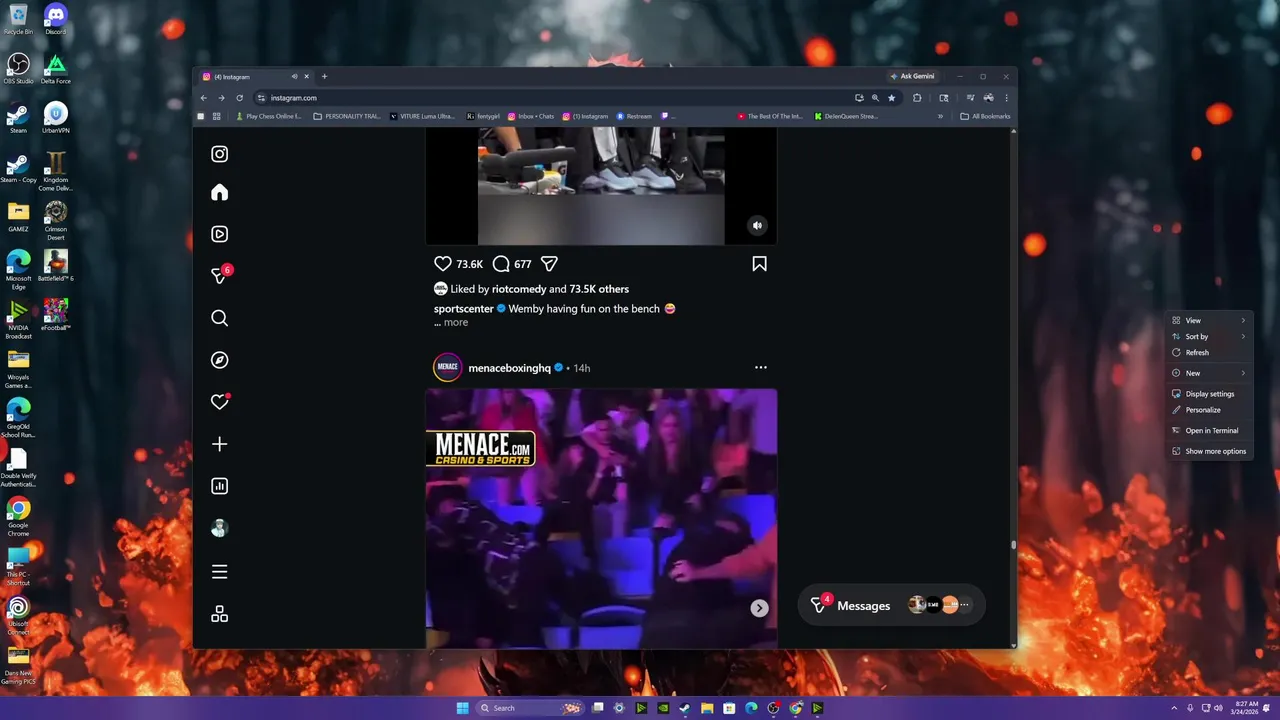Click the Instagram page vertical scrollbar
The height and width of the screenshot is (720, 1280).
(1013, 545)
